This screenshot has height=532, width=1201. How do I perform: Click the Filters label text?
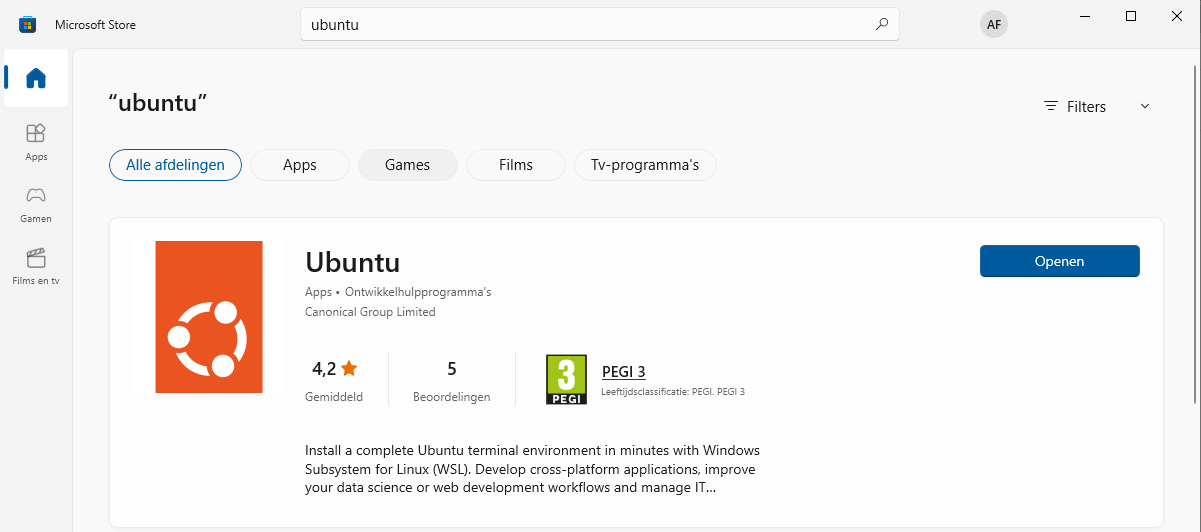point(1087,107)
